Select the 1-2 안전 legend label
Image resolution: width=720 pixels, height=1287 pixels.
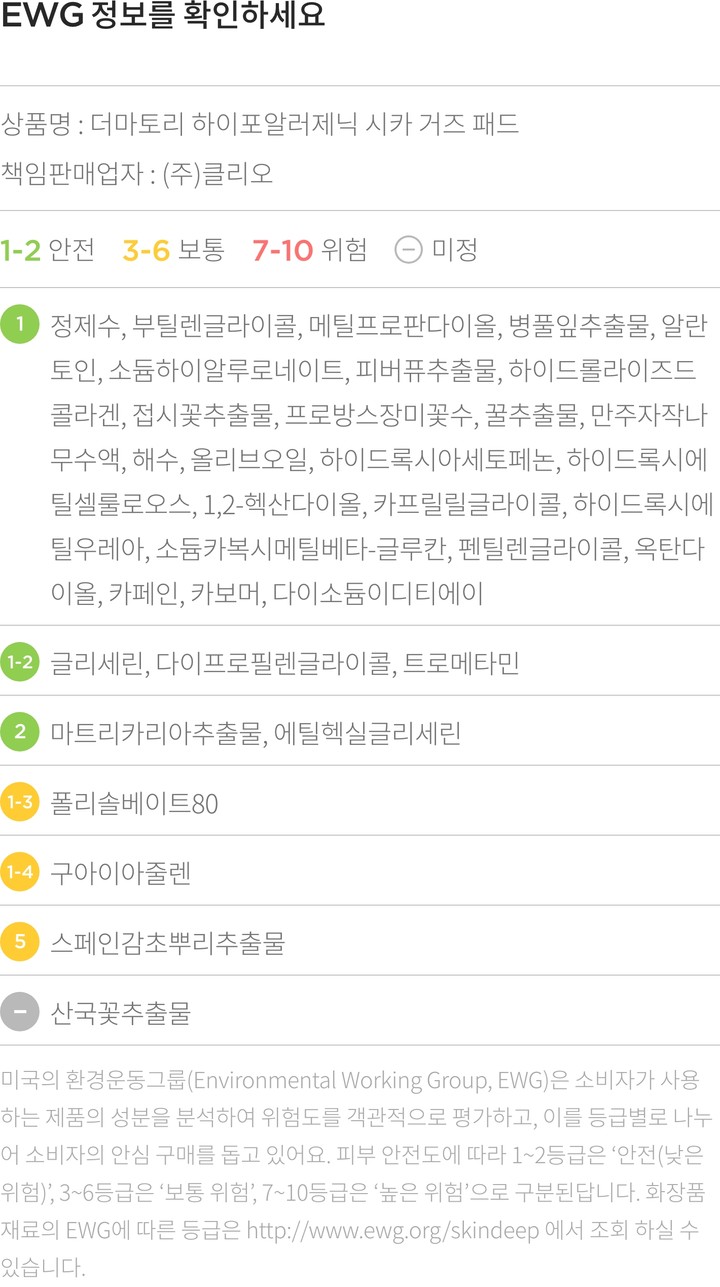click(x=48, y=249)
